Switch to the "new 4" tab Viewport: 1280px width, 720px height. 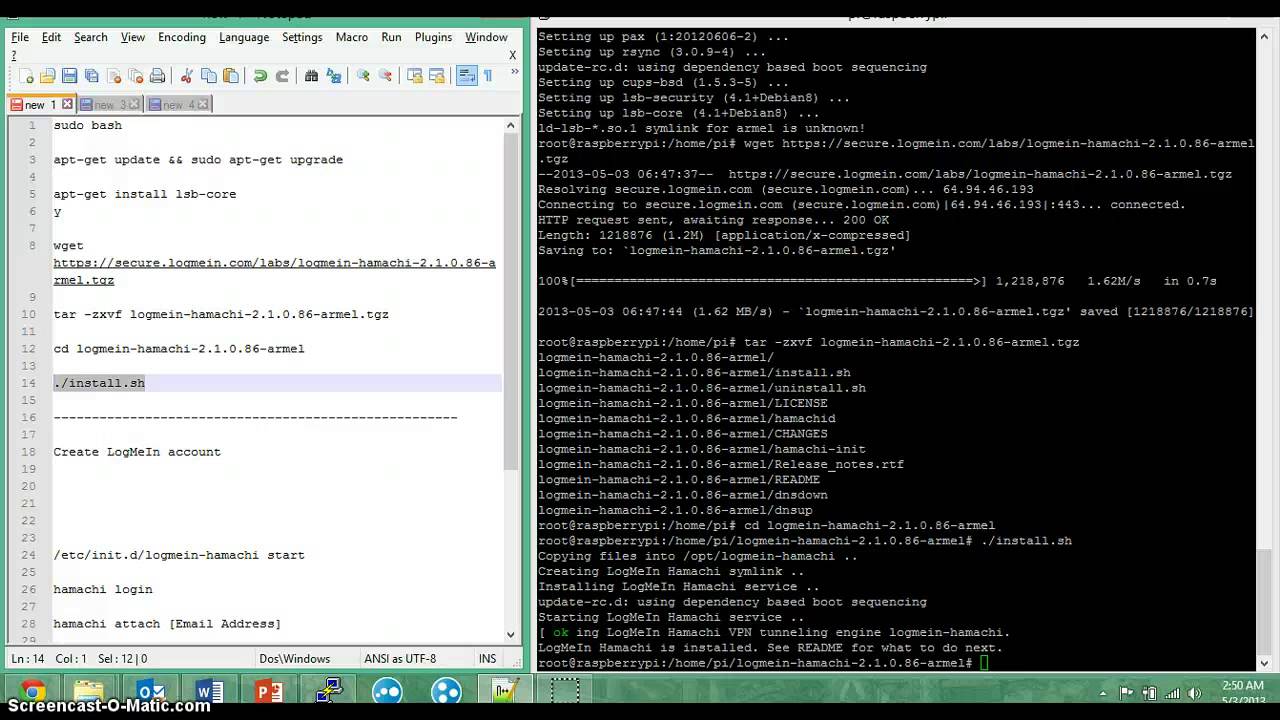pos(172,104)
